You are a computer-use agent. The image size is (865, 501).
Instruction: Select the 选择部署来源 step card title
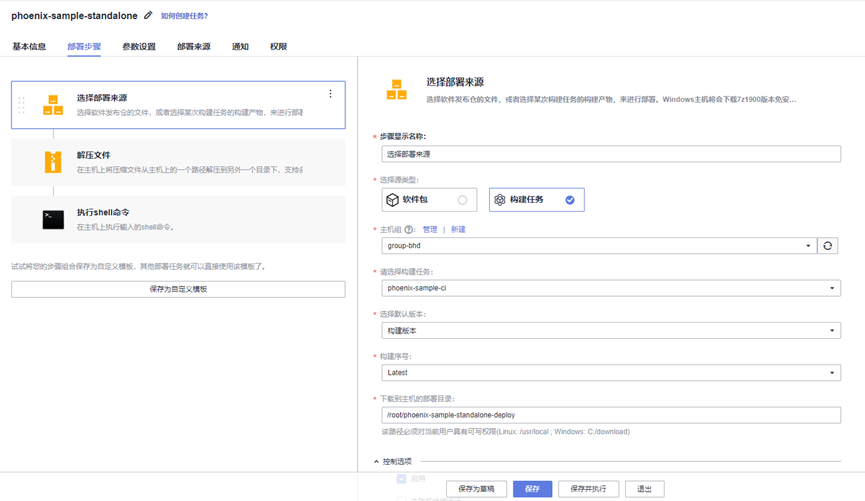pyautogui.click(x=102, y=98)
